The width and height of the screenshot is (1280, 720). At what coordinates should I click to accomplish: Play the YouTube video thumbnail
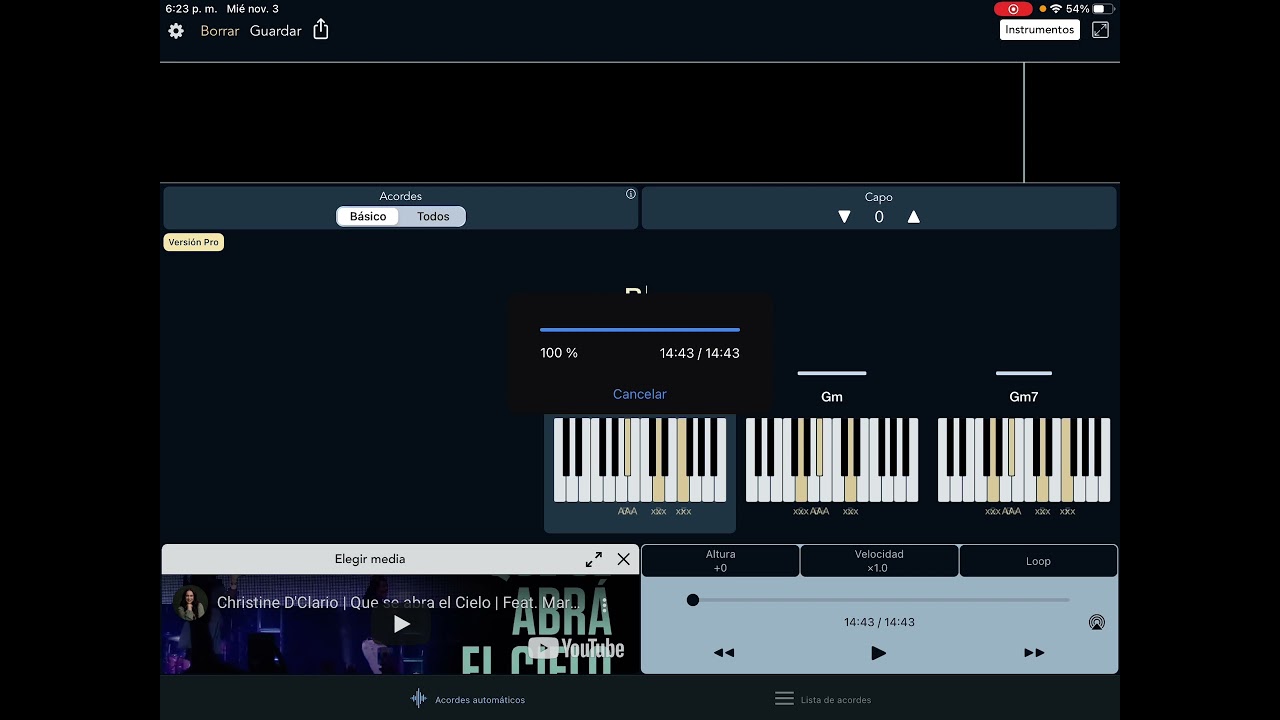point(401,624)
